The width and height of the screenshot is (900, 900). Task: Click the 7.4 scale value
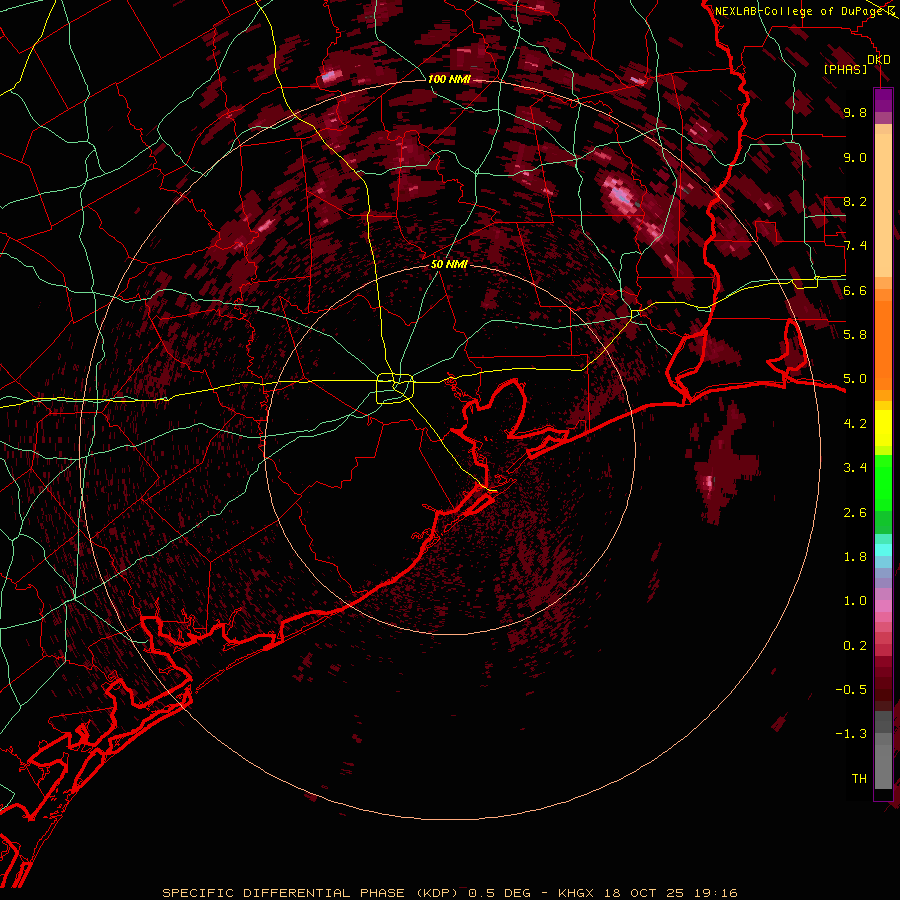pyautogui.click(x=855, y=246)
